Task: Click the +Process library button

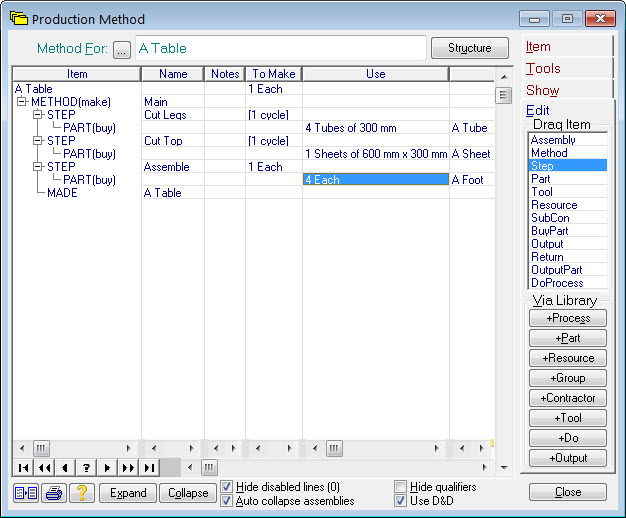Action: pos(568,318)
